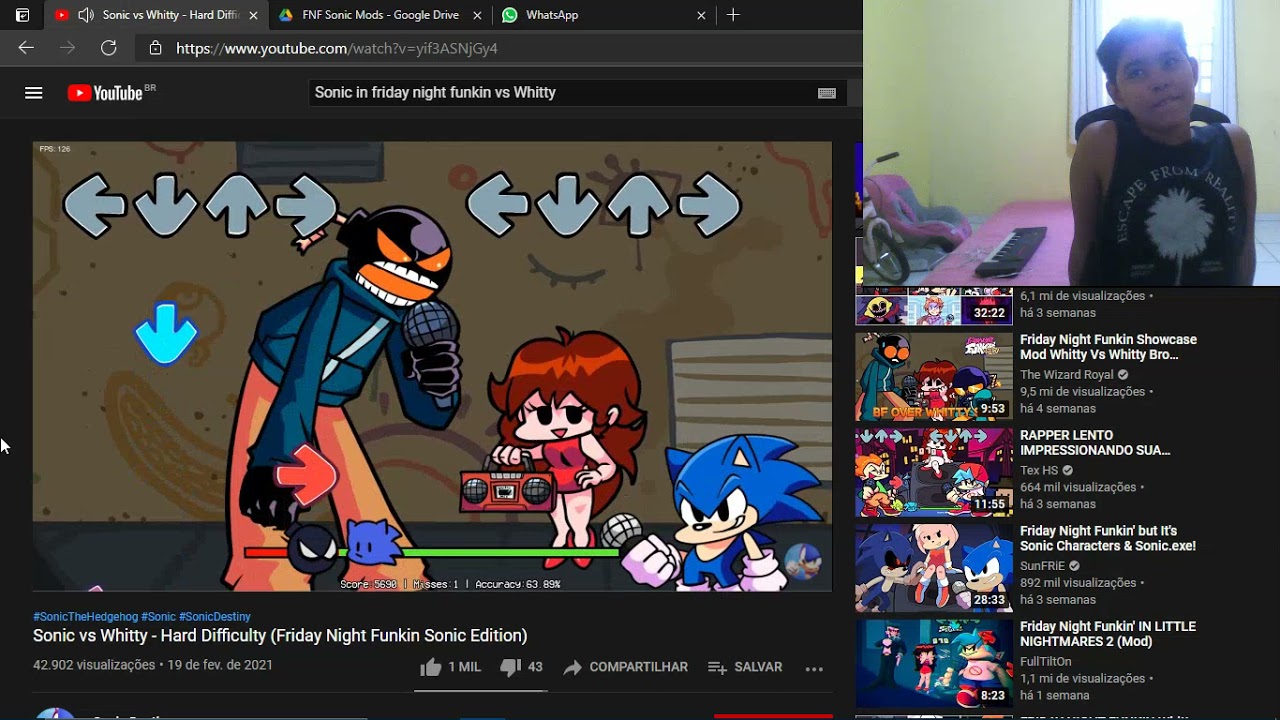Open LITTLE NIGHTMARES 2 mod thumbnail
Viewport: 1280px width, 720px height.
pos(934,664)
